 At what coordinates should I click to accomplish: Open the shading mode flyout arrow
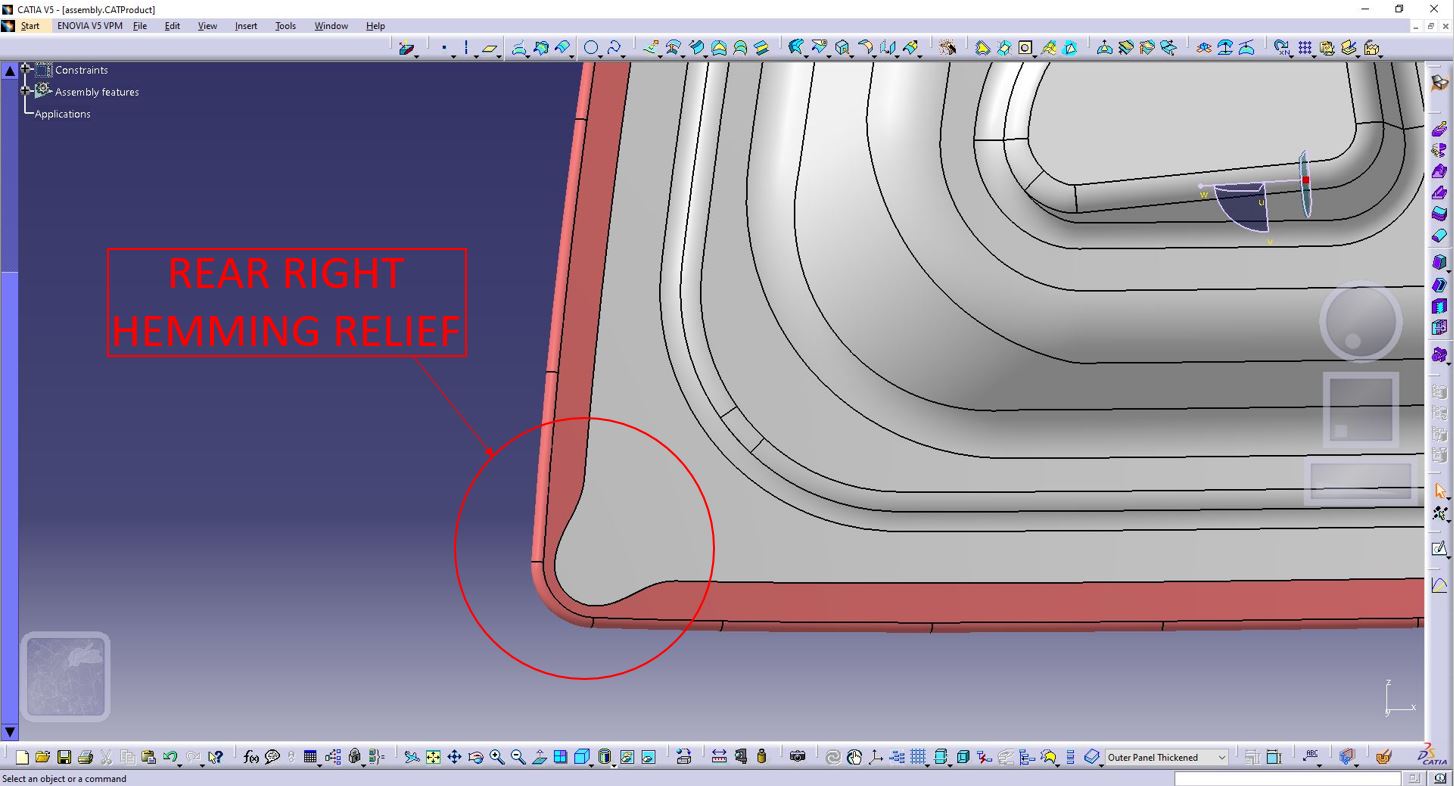click(x=615, y=764)
